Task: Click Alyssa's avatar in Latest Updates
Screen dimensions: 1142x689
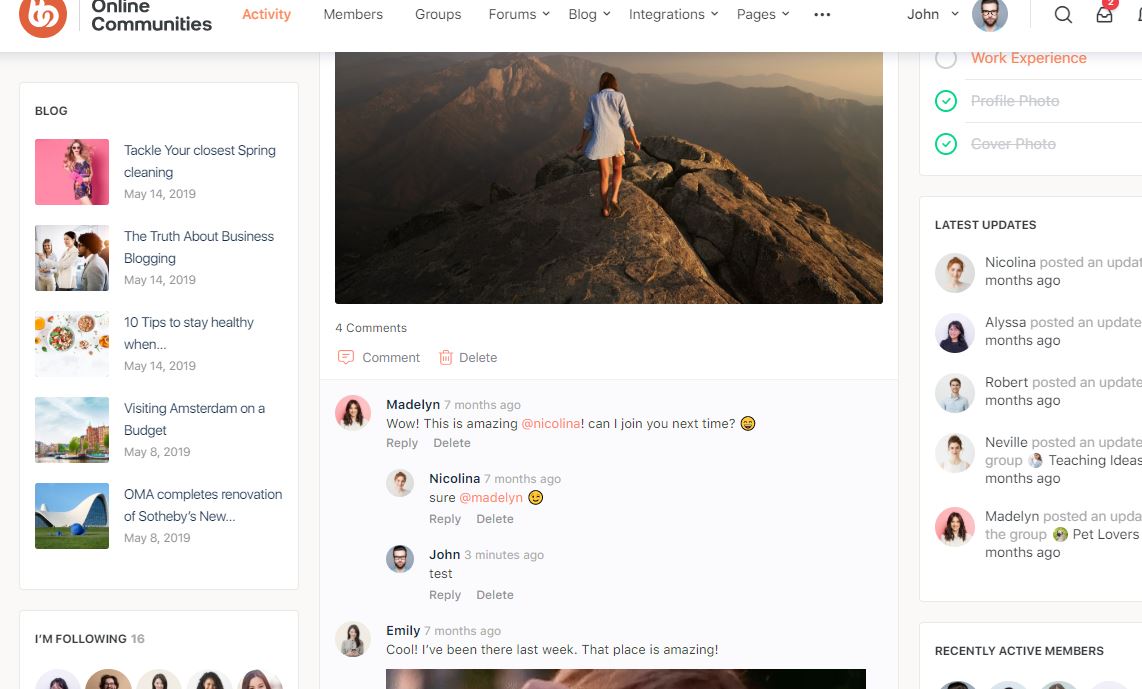Action: click(955, 333)
